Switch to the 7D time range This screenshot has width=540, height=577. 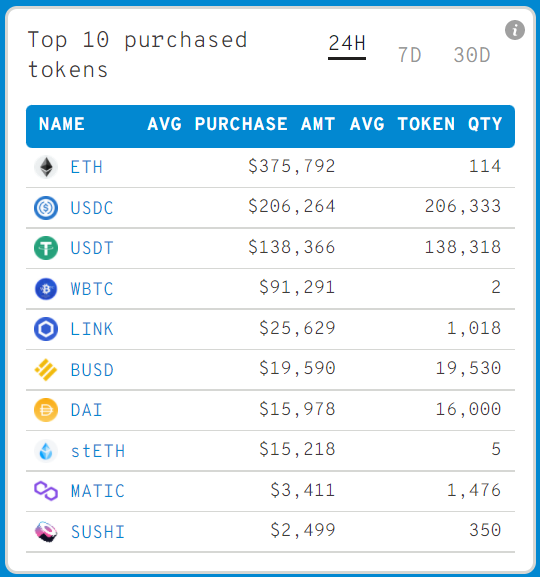coord(409,56)
